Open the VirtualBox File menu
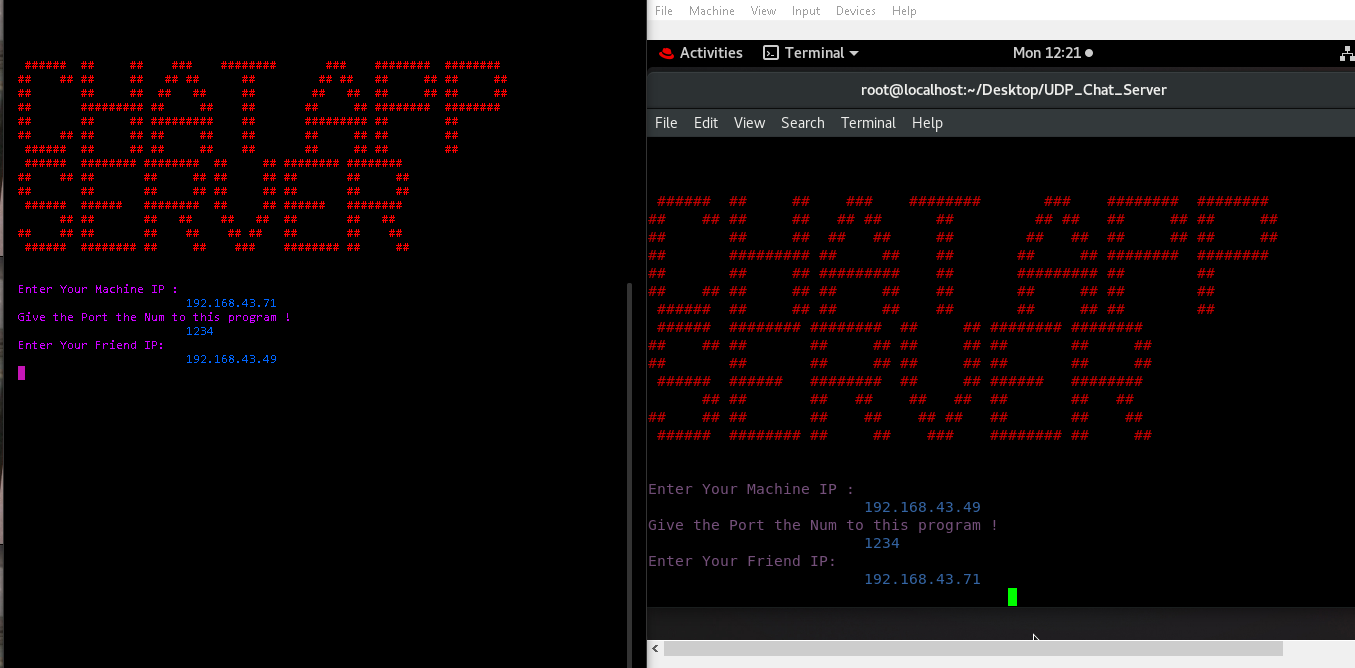1355x668 pixels. (x=664, y=11)
